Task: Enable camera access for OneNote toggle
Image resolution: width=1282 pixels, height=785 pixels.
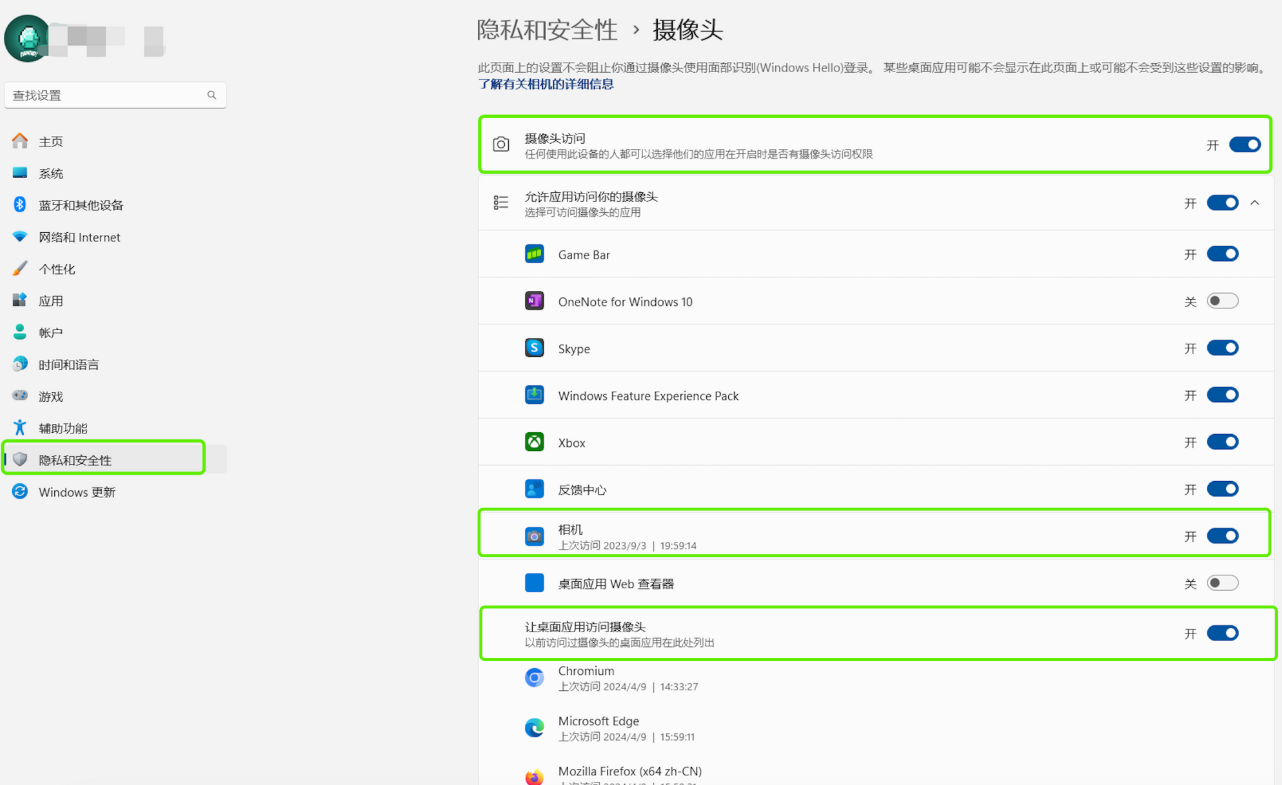Action: point(1222,301)
